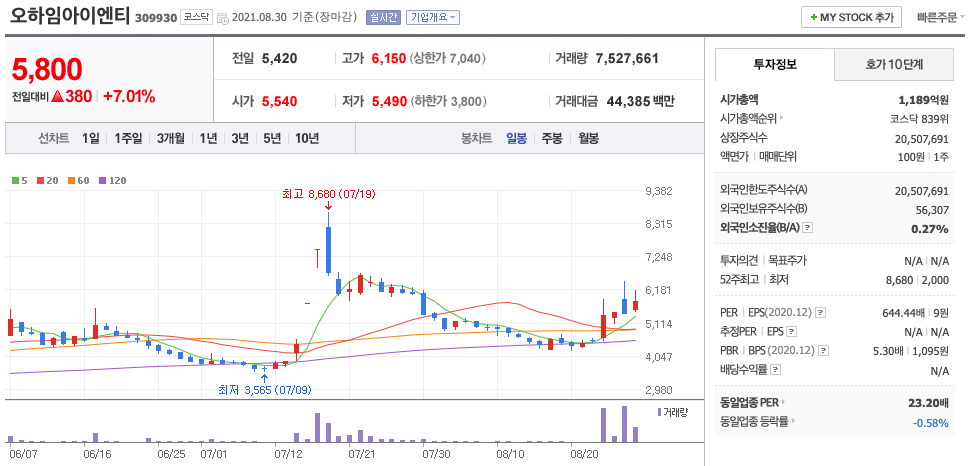Click the 08/20 date label on chart axis
This screenshot has height=466, width=973.
[583, 454]
